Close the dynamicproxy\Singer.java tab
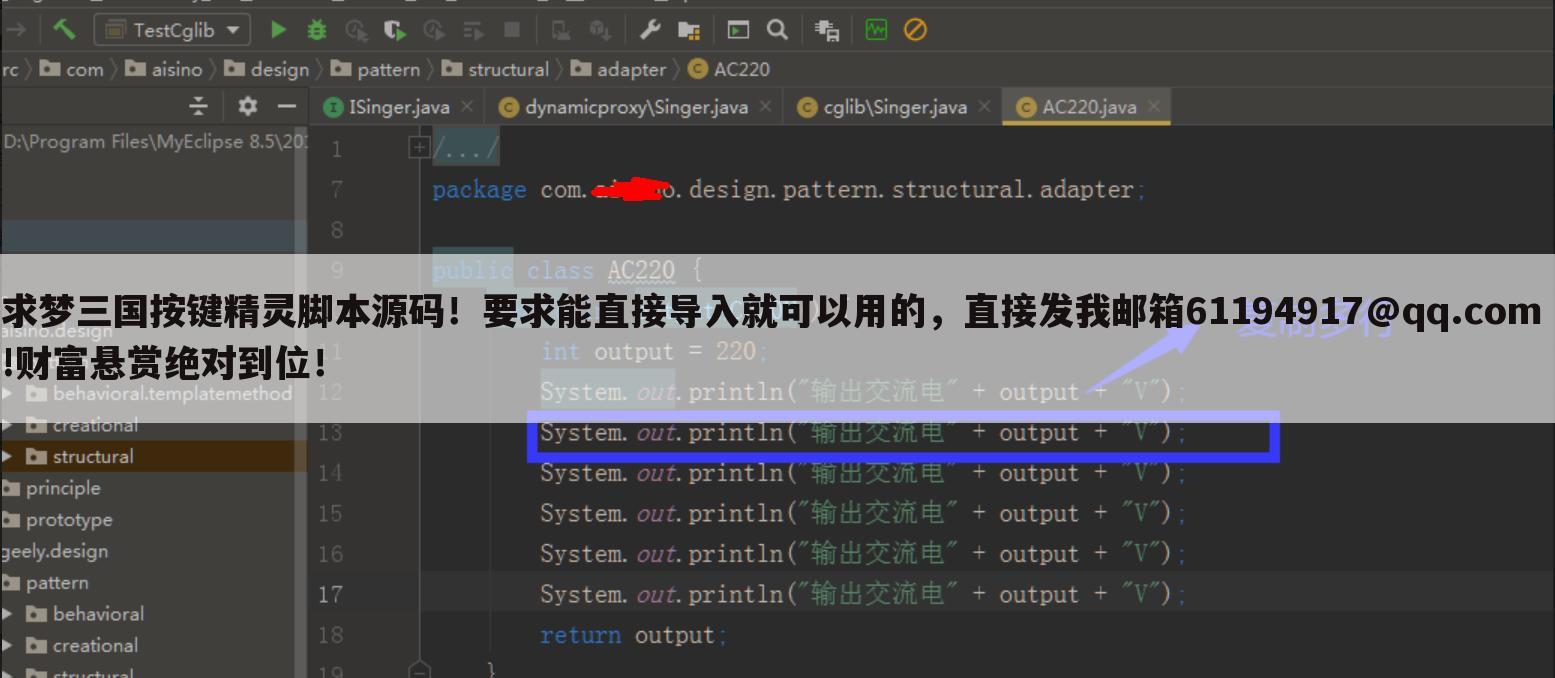Screen dimensions: 1555x678 point(766,106)
